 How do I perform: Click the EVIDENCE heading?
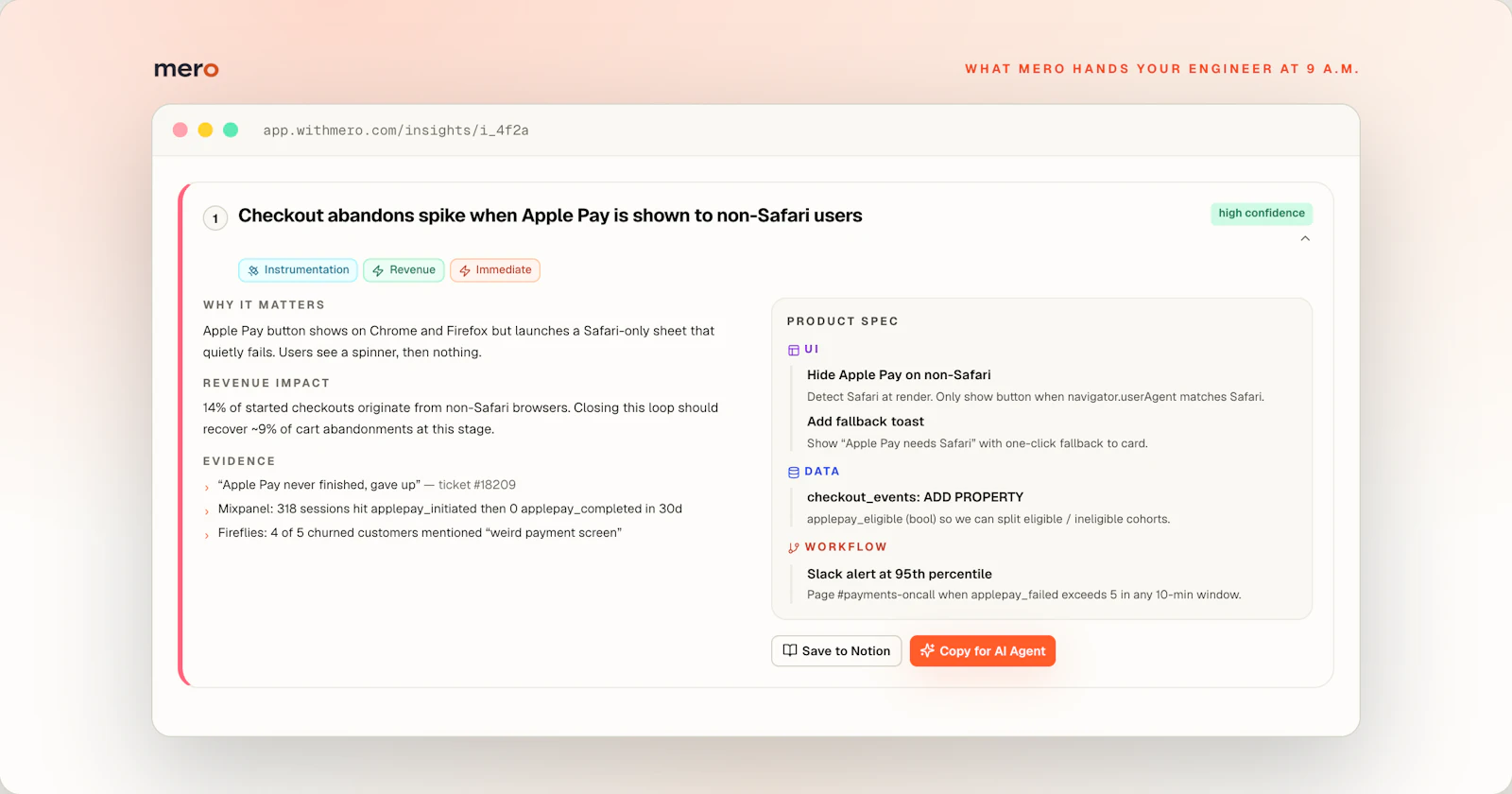(x=239, y=461)
